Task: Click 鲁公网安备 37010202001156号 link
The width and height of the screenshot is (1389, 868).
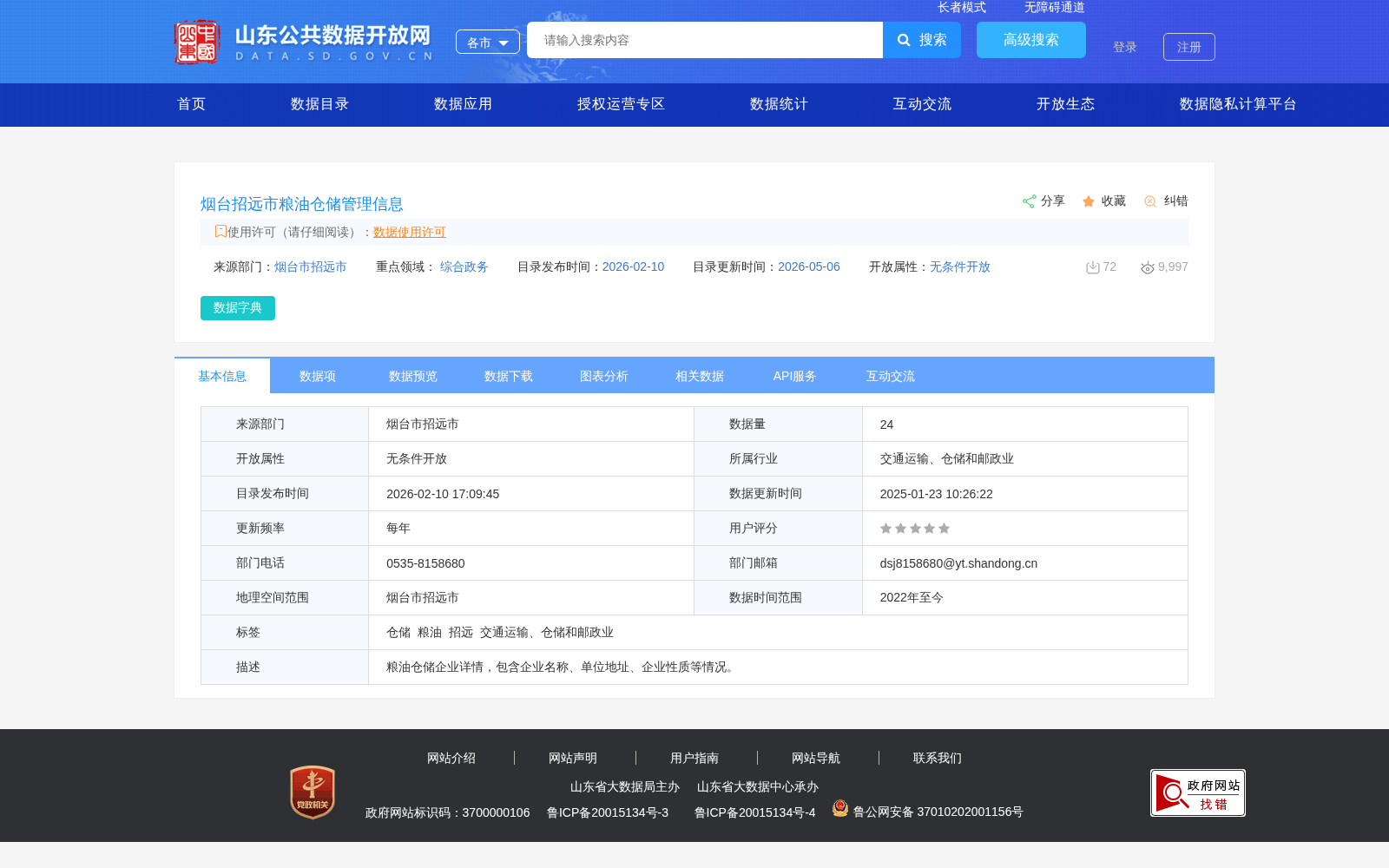Action: (x=938, y=812)
